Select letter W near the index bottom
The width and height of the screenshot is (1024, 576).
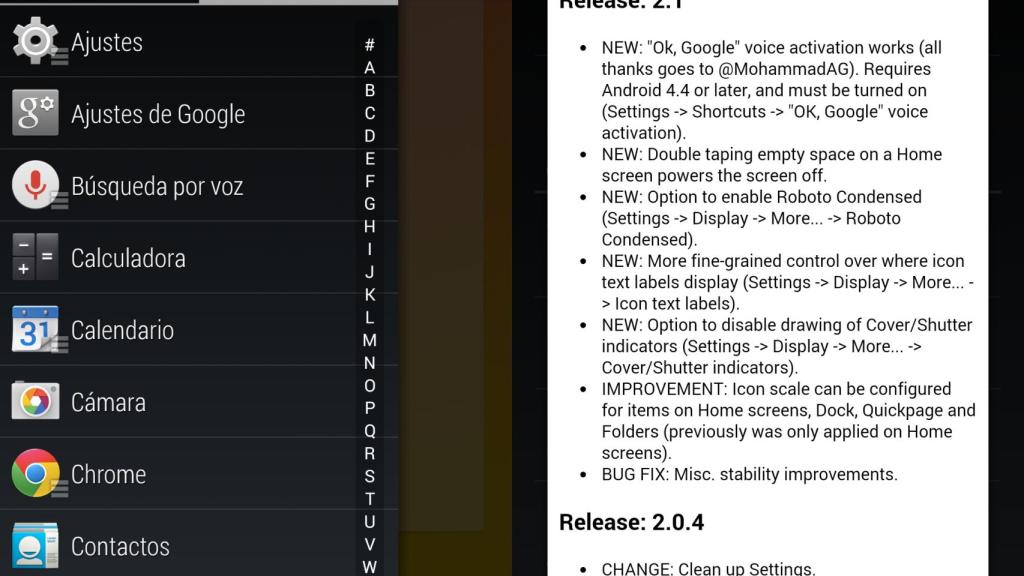click(x=370, y=568)
